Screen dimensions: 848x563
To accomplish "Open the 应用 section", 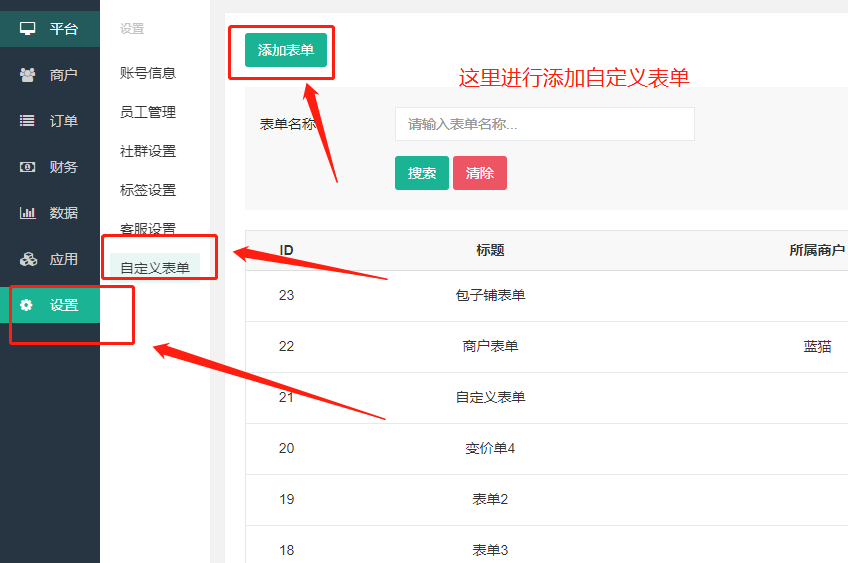I will coord(50,259).
